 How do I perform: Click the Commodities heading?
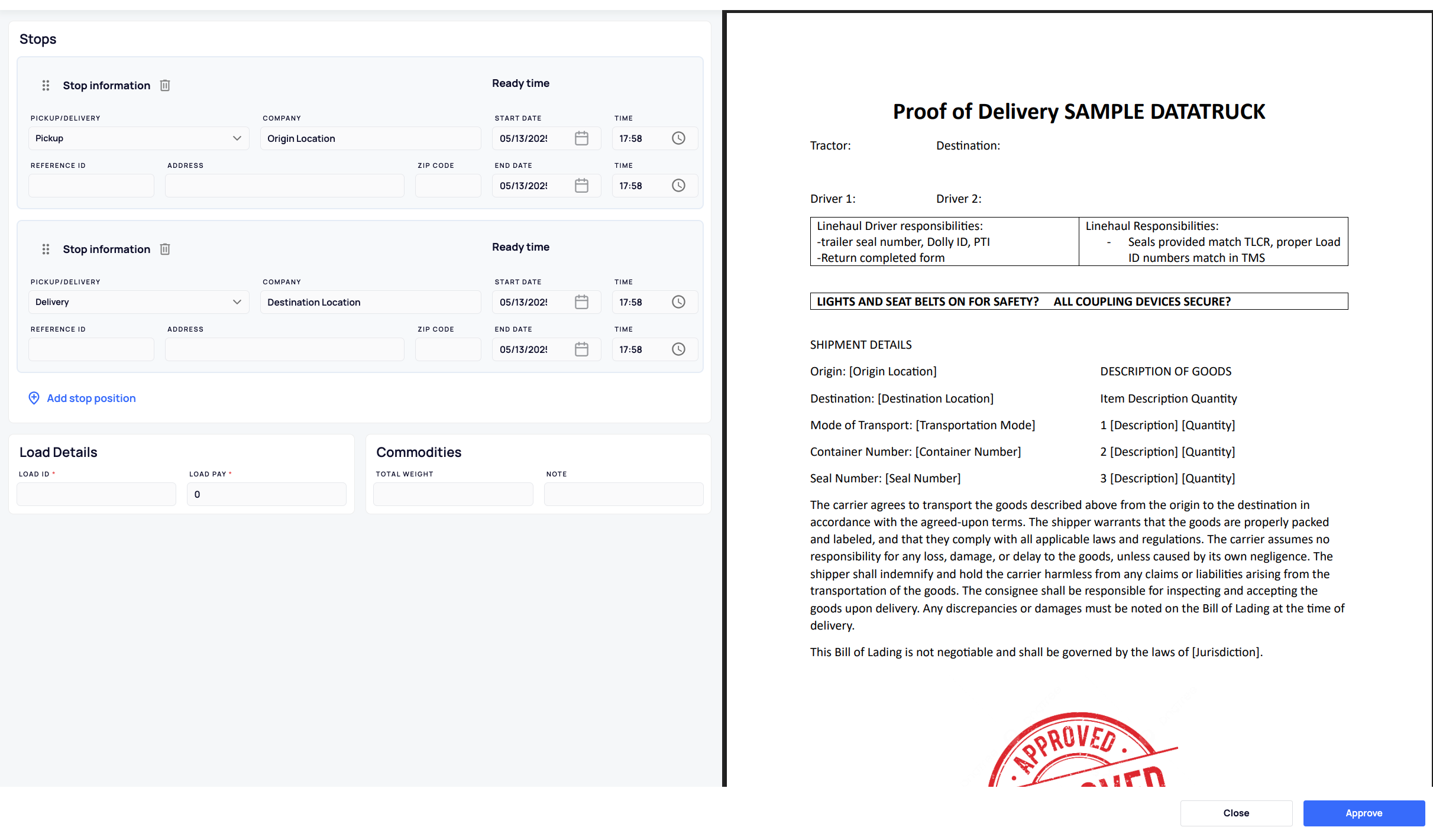tap(419, 452)
